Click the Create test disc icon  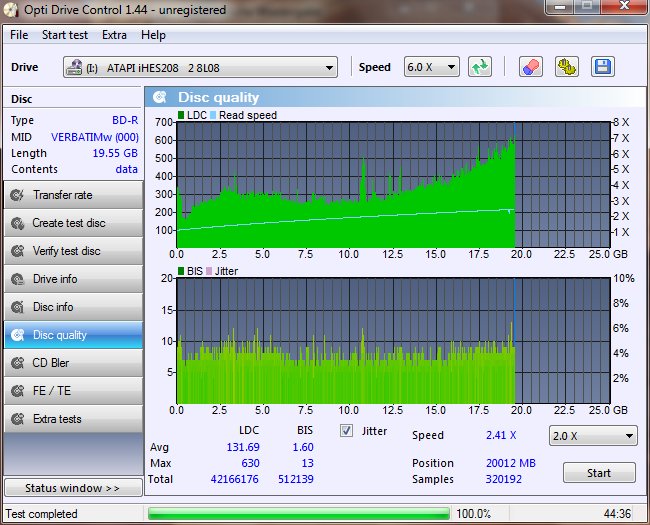pyautogui.click(x=17, y=223)
